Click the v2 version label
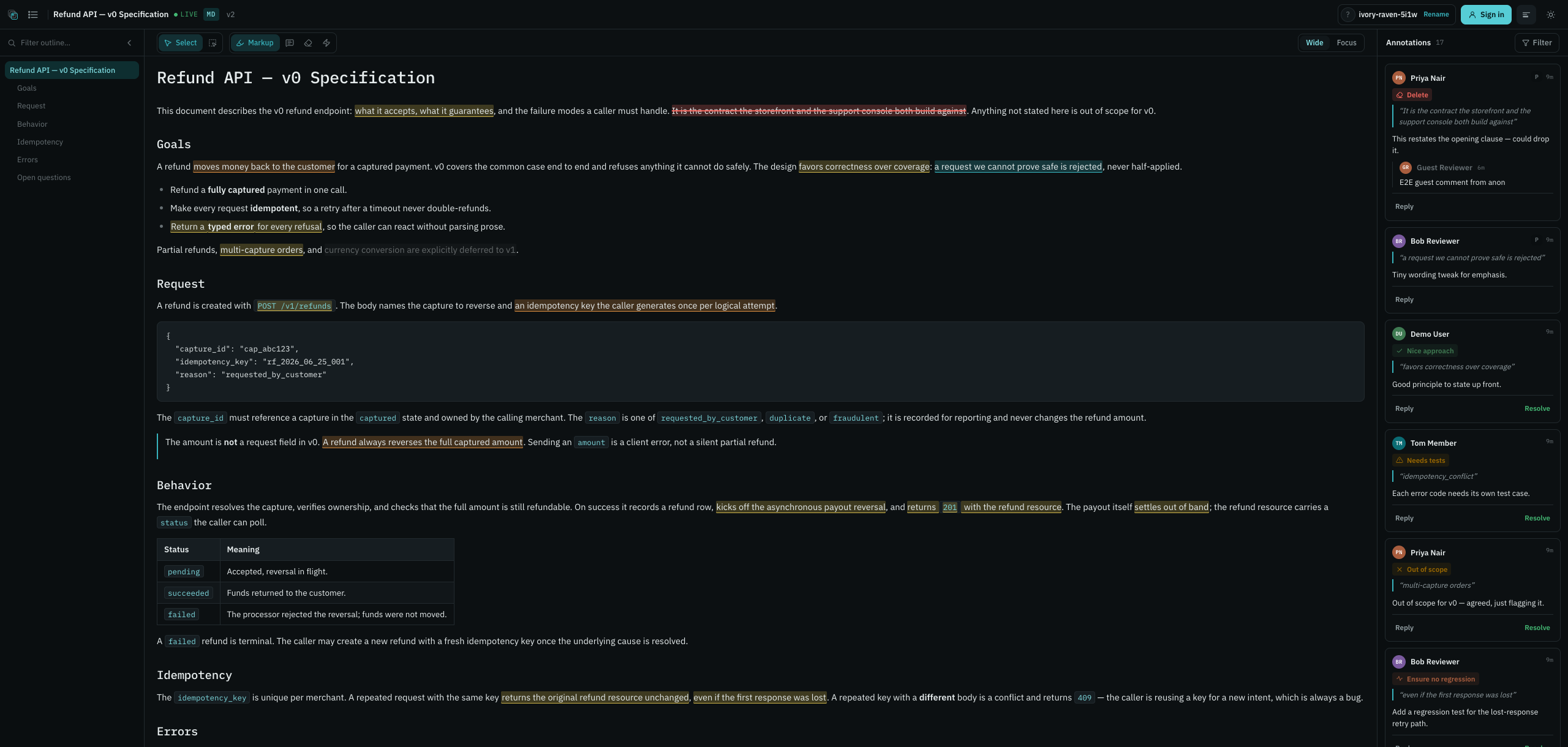Screen dimensions: 1568x747 pyautogui.click(x=231, y=15)
